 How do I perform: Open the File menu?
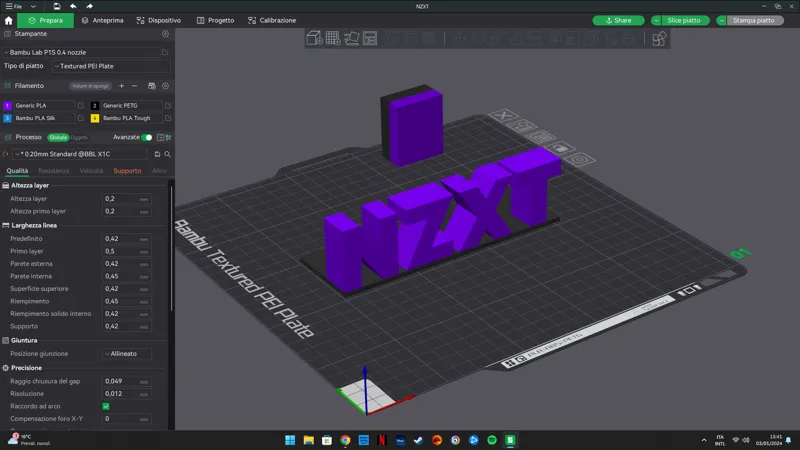(x=14, y=6)
